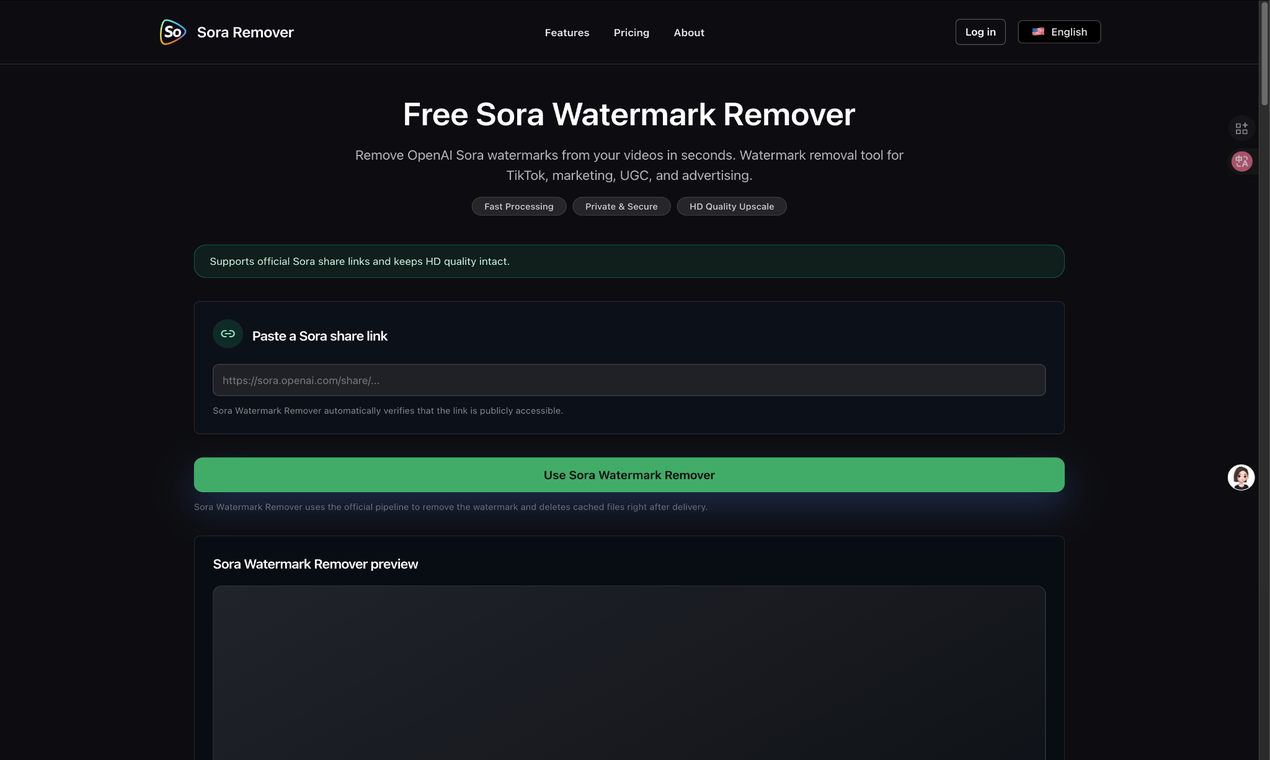Click the US flag icon
The width and height of the screenshot is (1270, 760).
click(x=1038, y=32)
